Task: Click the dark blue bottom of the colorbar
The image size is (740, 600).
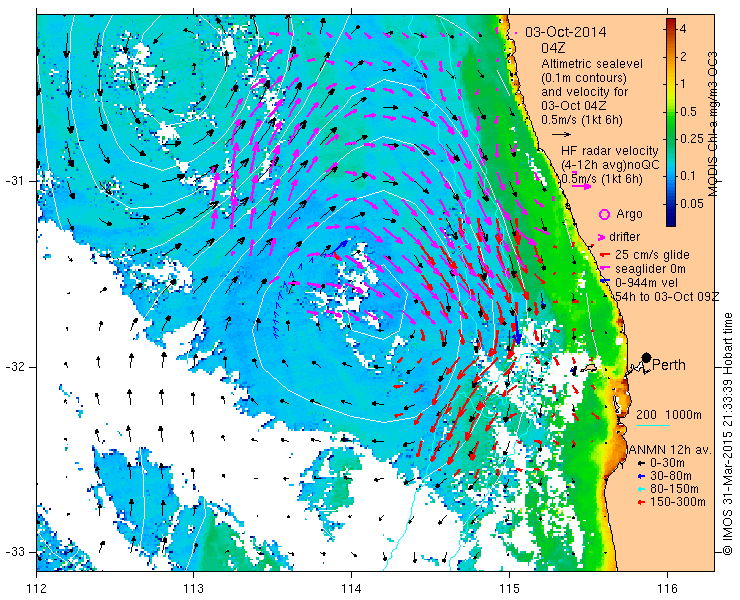Action: pyautogui.click(x=671, y=222)
